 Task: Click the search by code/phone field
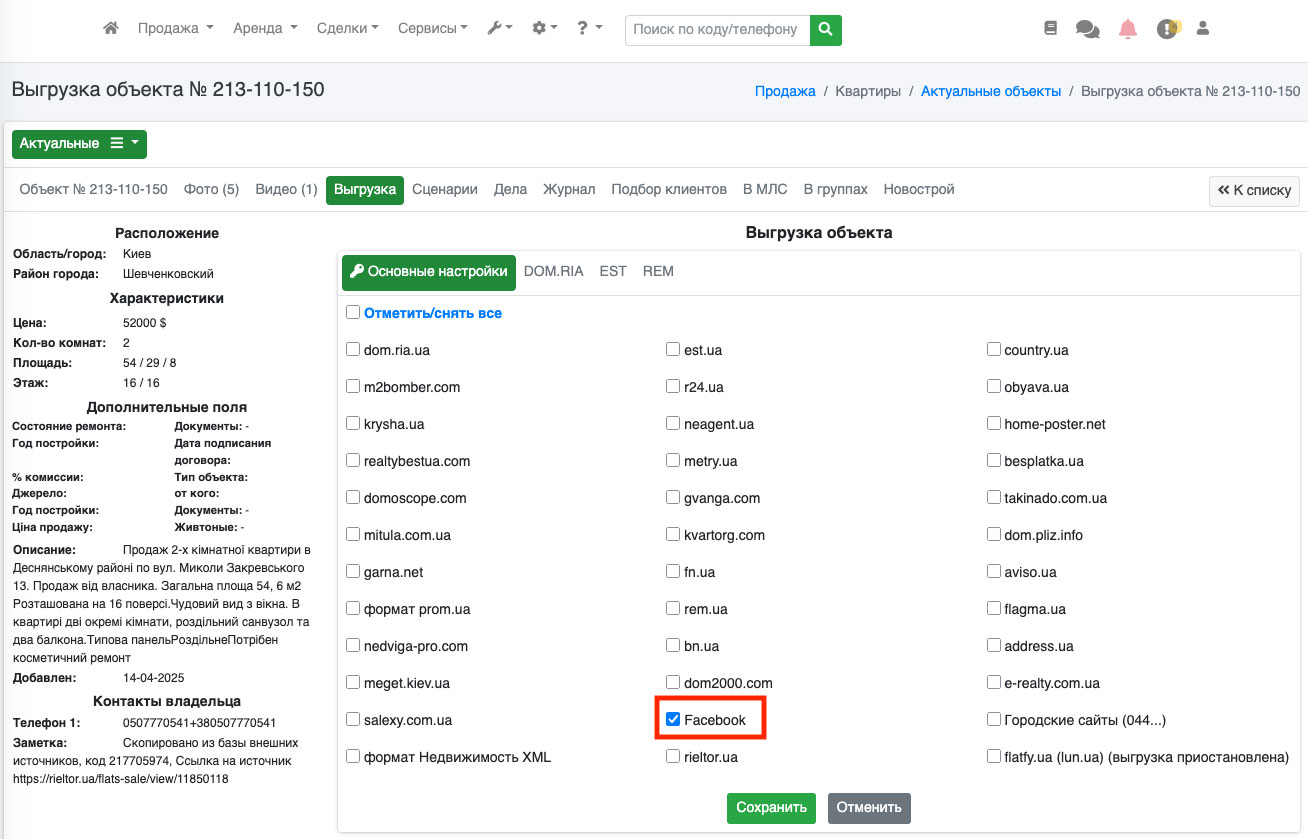(717, 30)
